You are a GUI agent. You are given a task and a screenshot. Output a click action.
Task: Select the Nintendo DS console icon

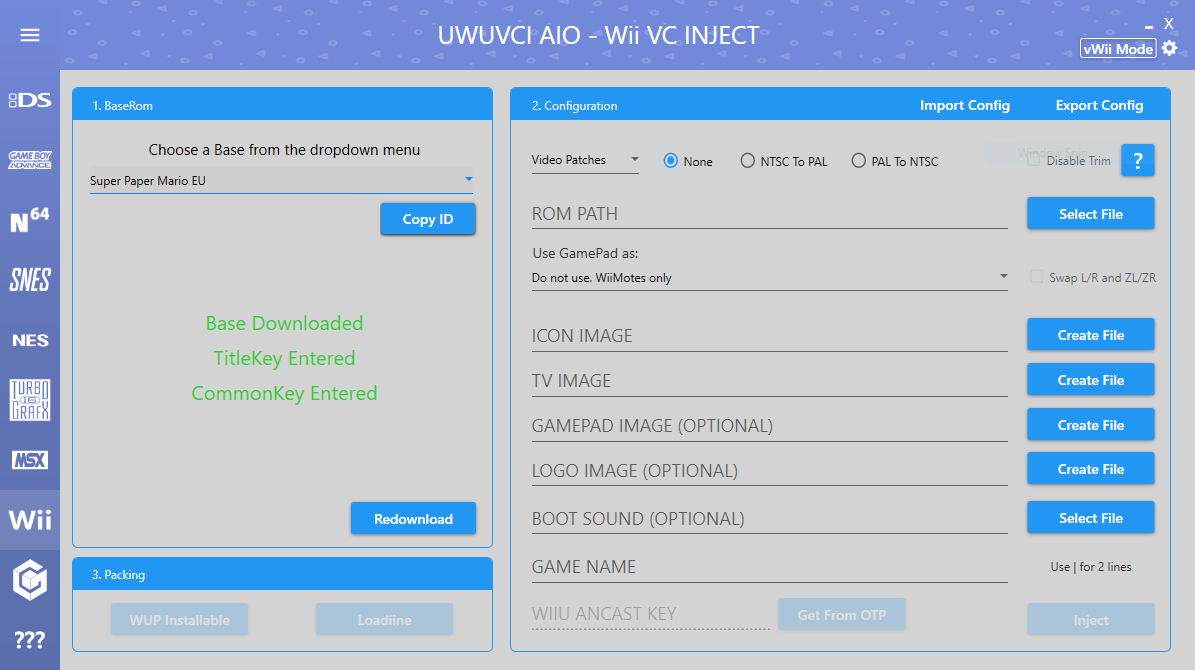pyautogui.click(x=30, y=100)
